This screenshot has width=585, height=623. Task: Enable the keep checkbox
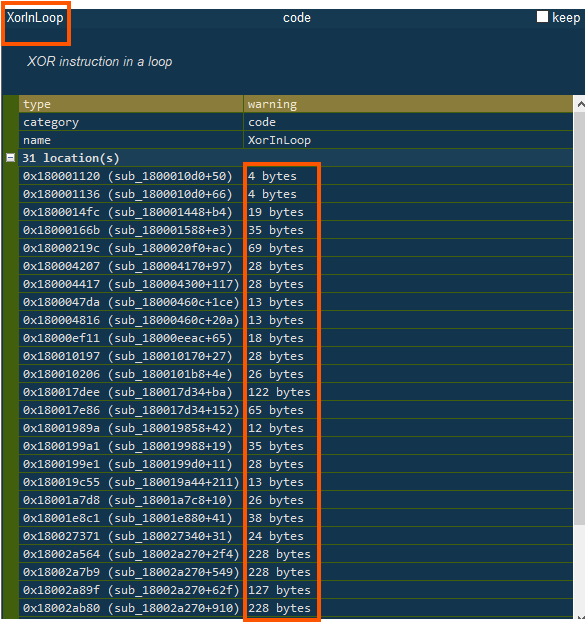[x=542, y=17]
